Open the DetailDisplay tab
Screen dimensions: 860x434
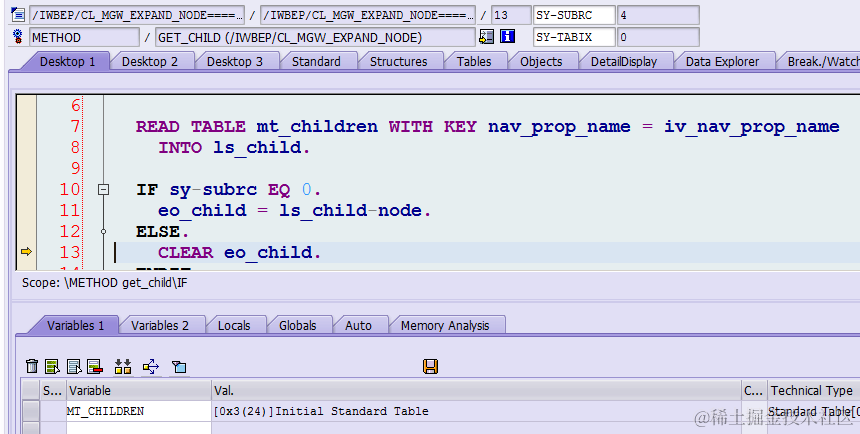(624, 61)
